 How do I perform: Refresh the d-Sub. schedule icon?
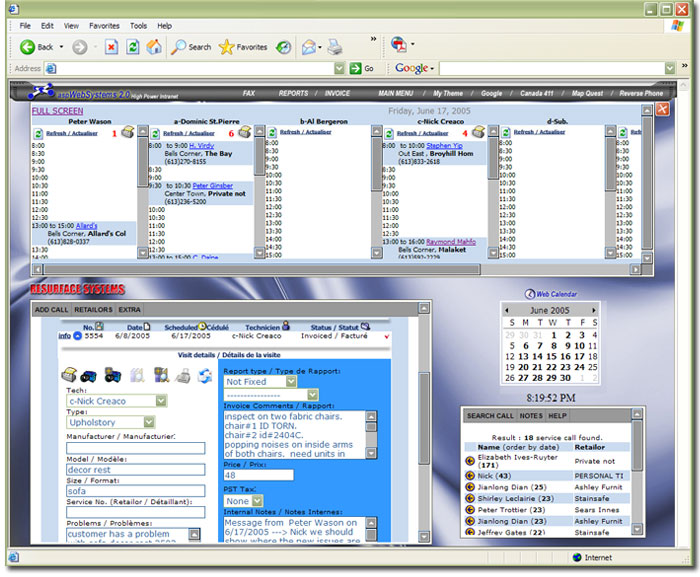[x=506, y=133]
